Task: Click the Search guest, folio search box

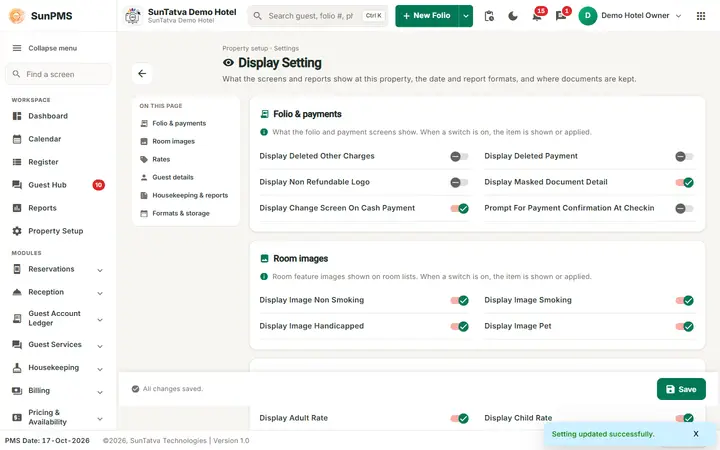Action: 318,16
